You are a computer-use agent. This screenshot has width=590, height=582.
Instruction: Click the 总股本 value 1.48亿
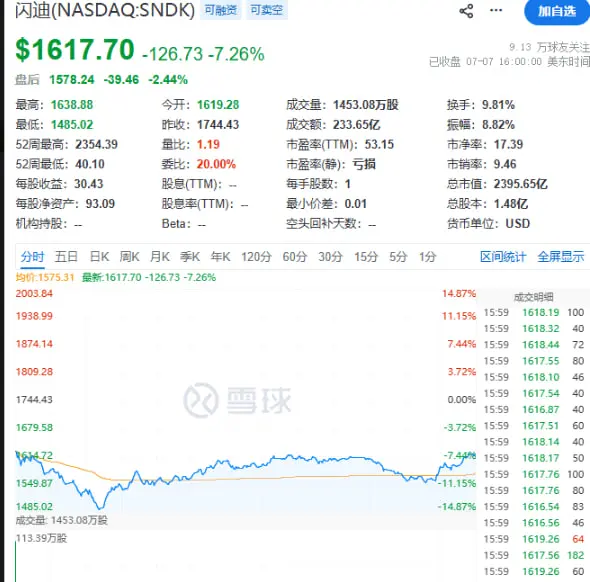[x=511, y=204]
